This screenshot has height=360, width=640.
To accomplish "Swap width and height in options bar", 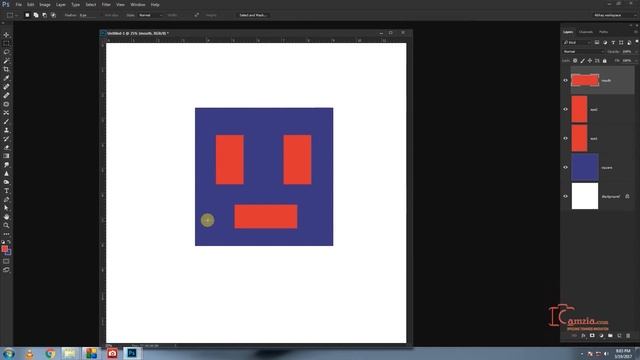I will (x=197, y=15).
